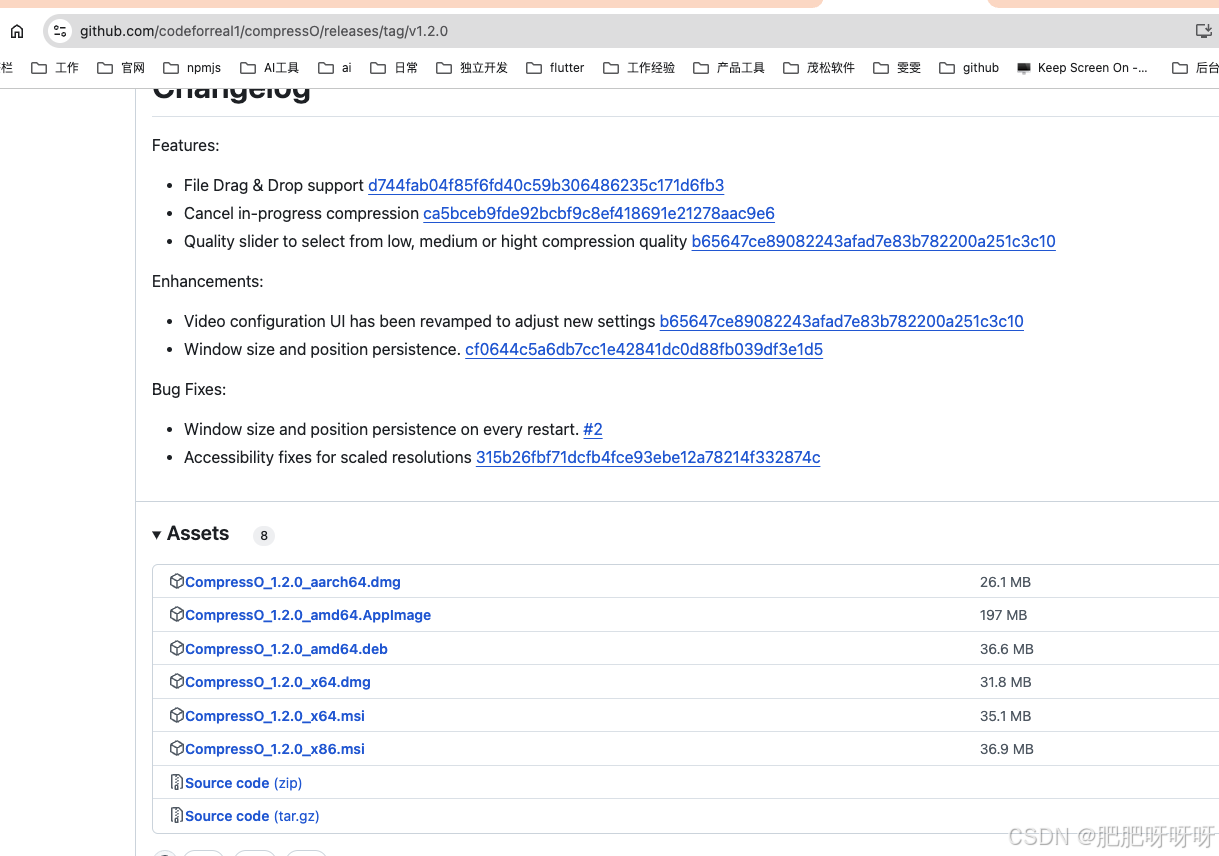Screen dimensions: 1219x856
Task: Open the 工作经验 bookmarks folder
Action: coord(639,68)
